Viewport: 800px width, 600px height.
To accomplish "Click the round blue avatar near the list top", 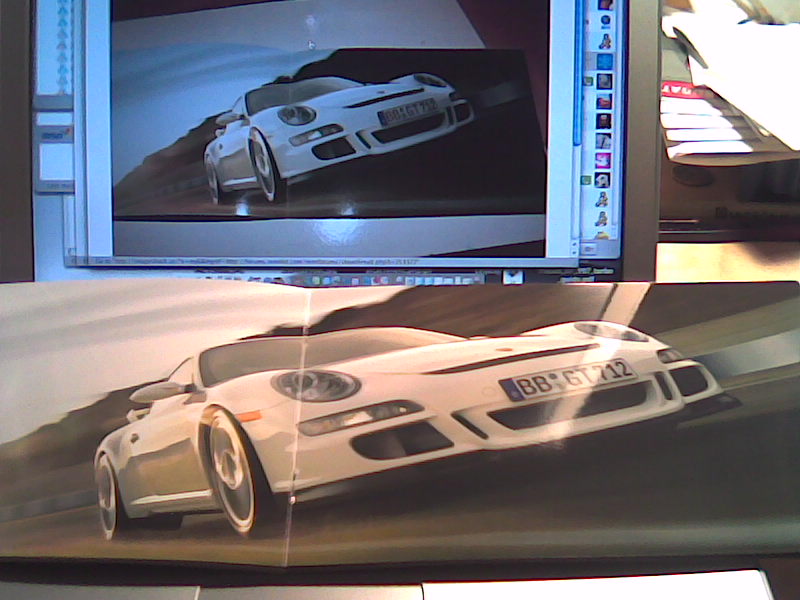I will 606,21.
